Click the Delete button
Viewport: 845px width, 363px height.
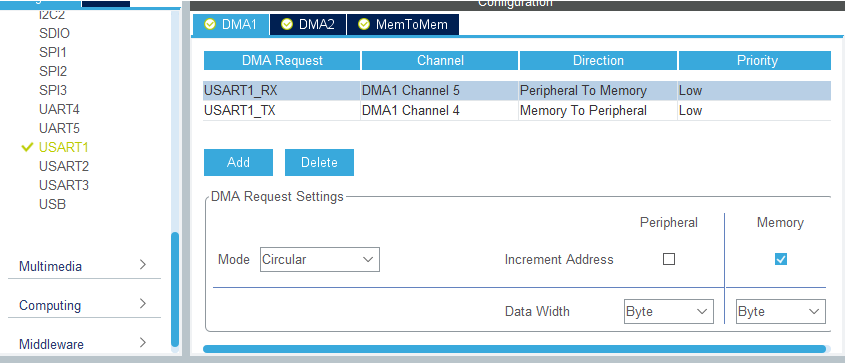(319, 162)
